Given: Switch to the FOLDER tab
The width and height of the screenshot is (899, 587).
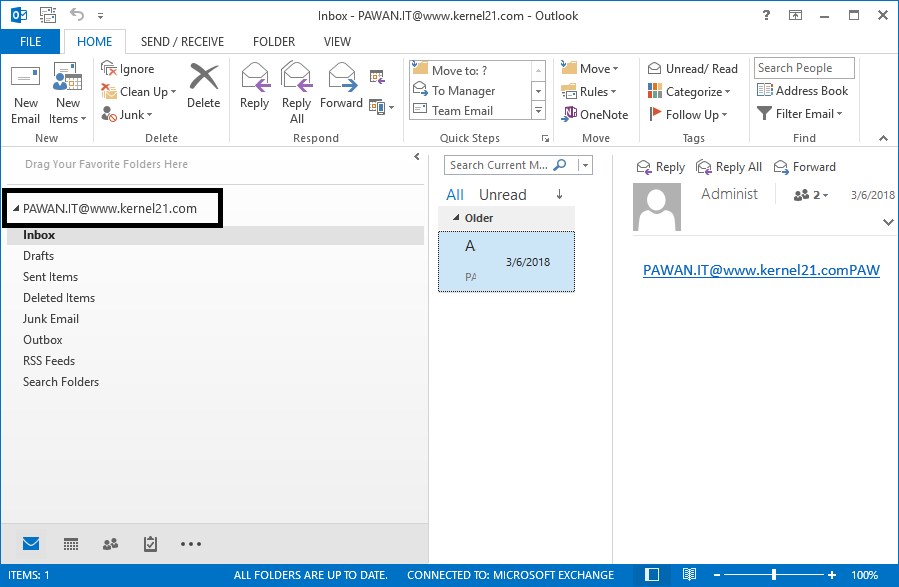Looking at the screenshot, I should (x=274, y=42).
